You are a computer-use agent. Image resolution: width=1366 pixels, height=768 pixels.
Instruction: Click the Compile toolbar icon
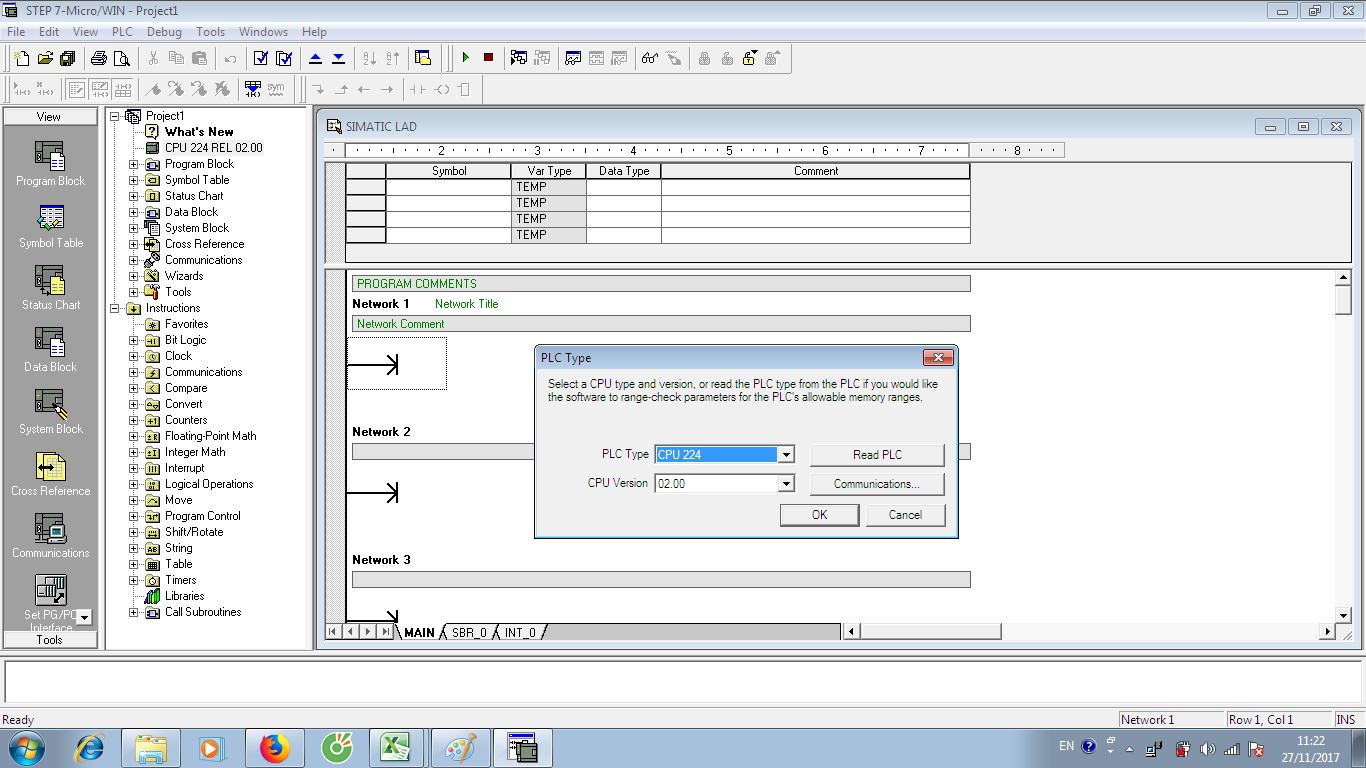261,58
